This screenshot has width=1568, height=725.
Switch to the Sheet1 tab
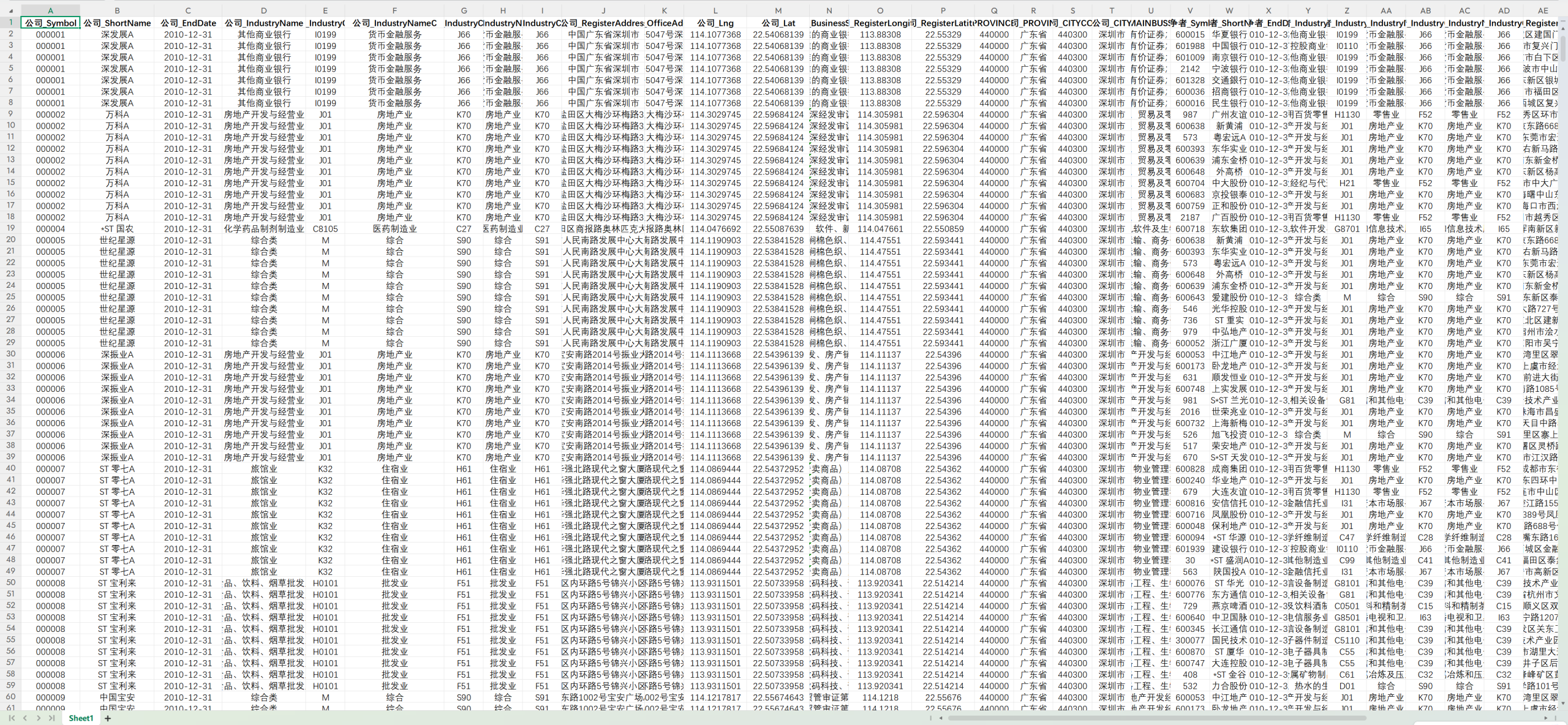(81, 718)
